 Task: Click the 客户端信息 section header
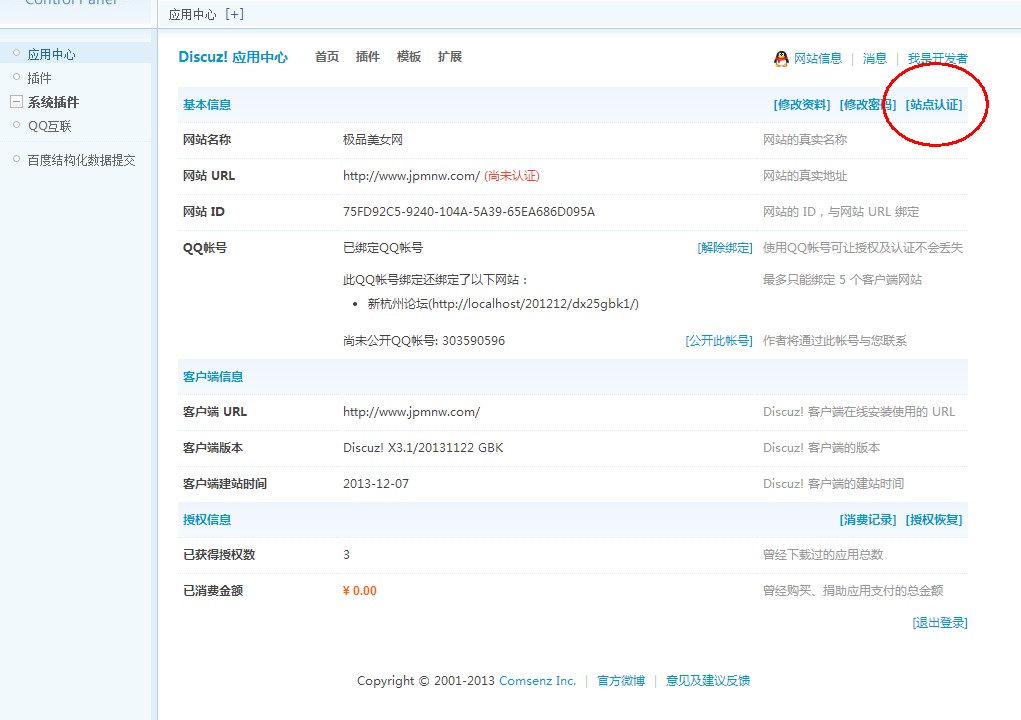tap(213, 377)
